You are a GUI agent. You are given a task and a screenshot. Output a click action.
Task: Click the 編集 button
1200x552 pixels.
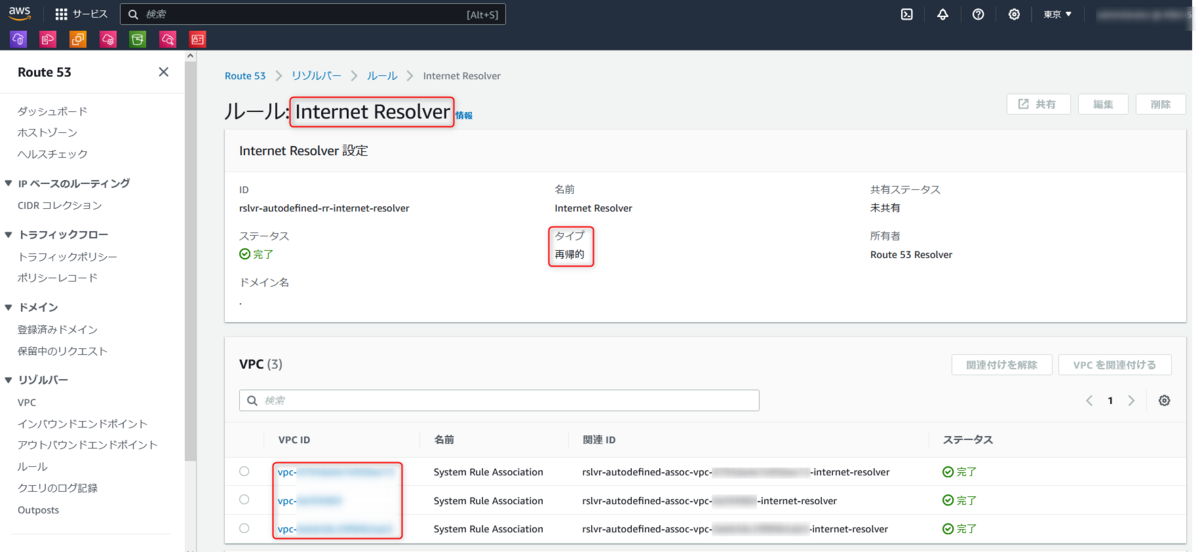point(1103,104)
